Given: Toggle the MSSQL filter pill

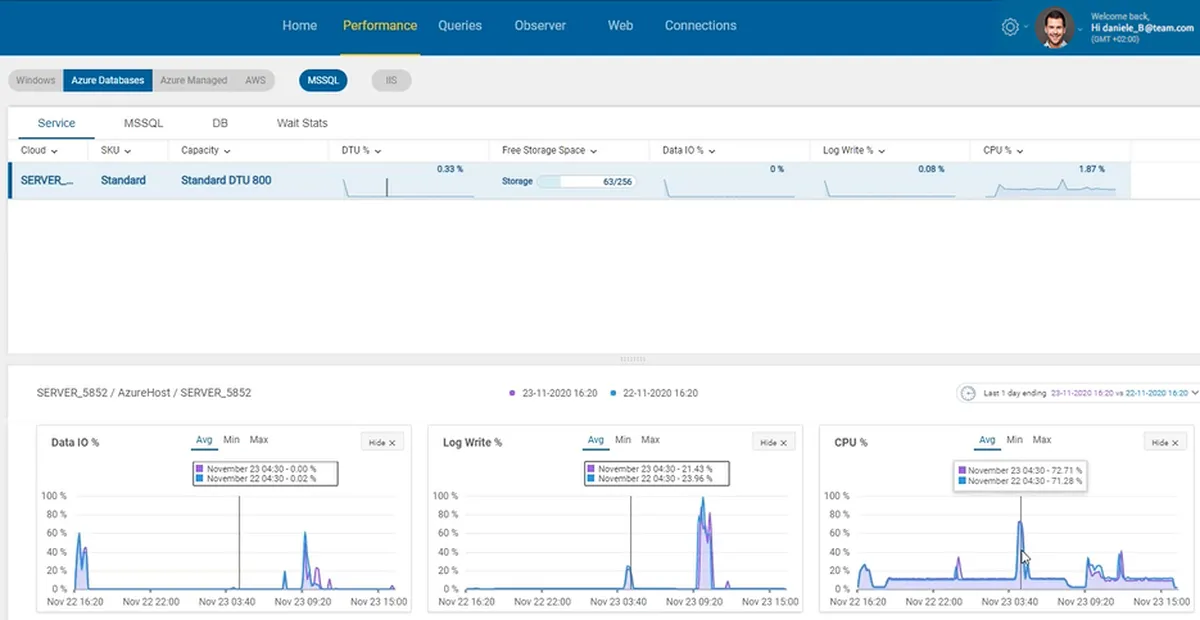Looking at the screenshot, I should pos(323,80).
